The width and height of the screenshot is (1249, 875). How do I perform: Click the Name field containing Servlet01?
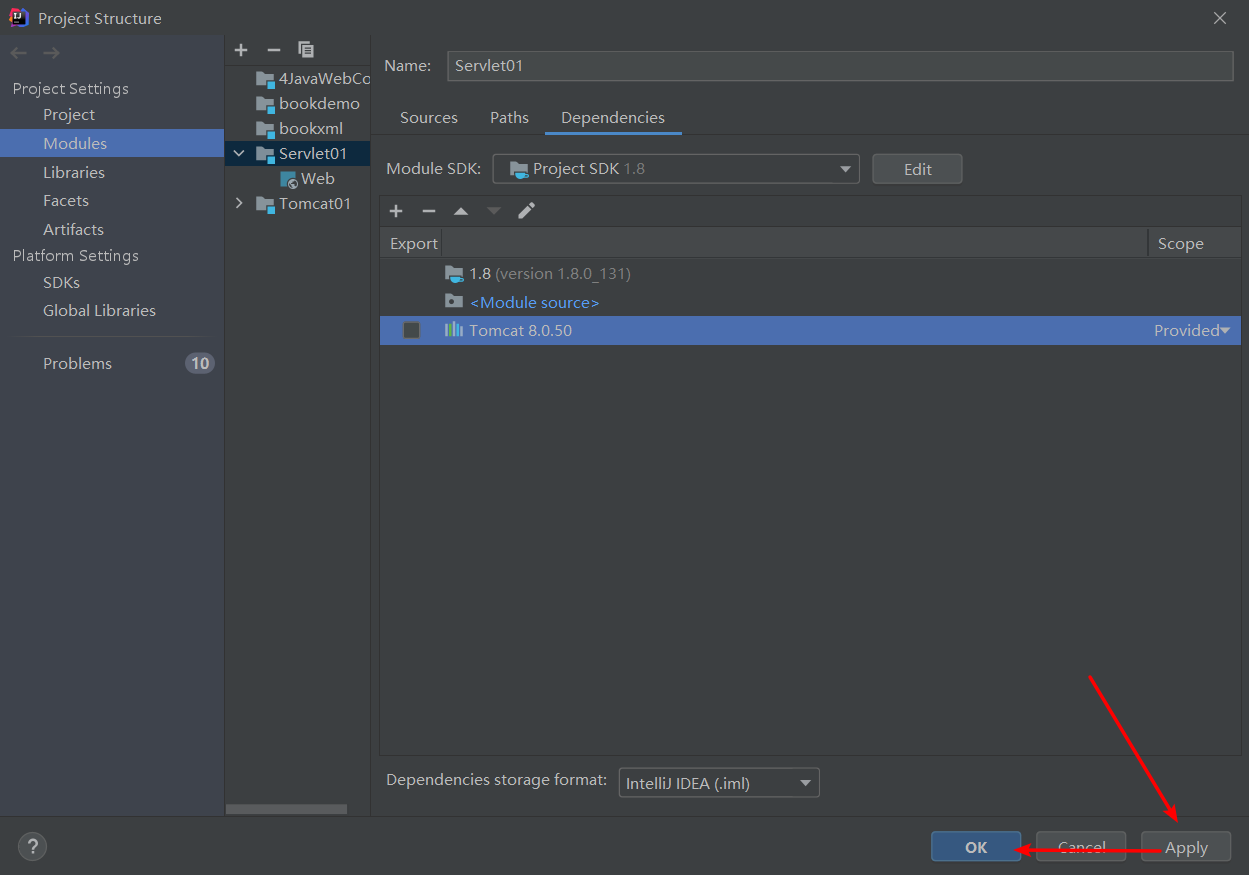(840, 66)
